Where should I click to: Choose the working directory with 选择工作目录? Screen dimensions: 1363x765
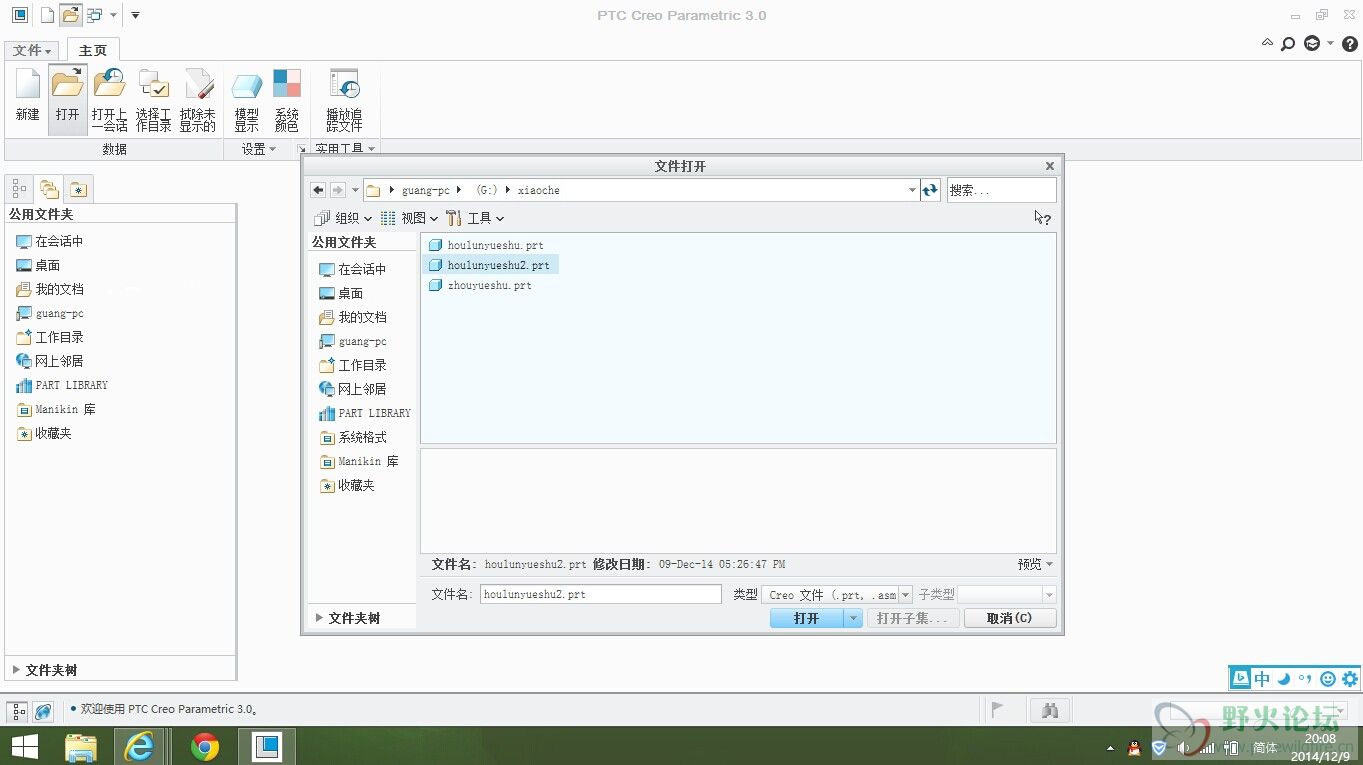(x=153, y=100)
